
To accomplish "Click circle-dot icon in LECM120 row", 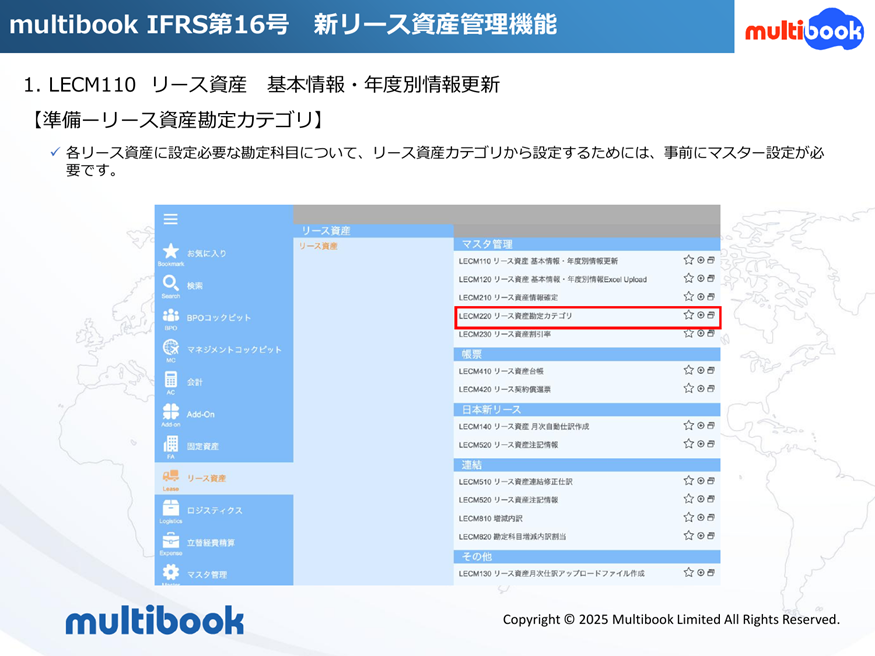I will (x=701, y=278).
